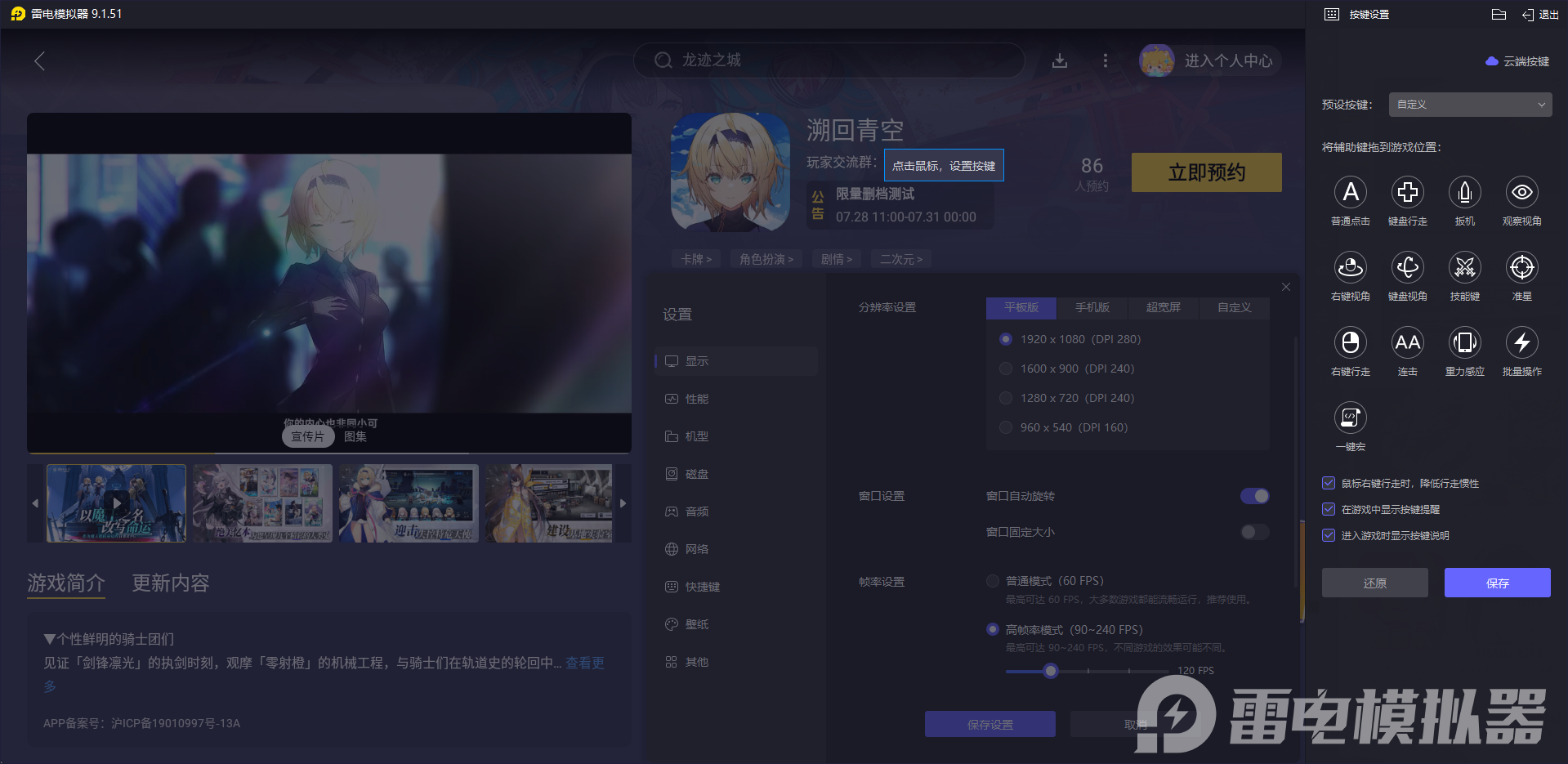Image resolution: width=1568 pixels, height=764 pixels.
Task: Select 1280 x 720 (DPI 240) resolution
Action: coord(1006,398)
